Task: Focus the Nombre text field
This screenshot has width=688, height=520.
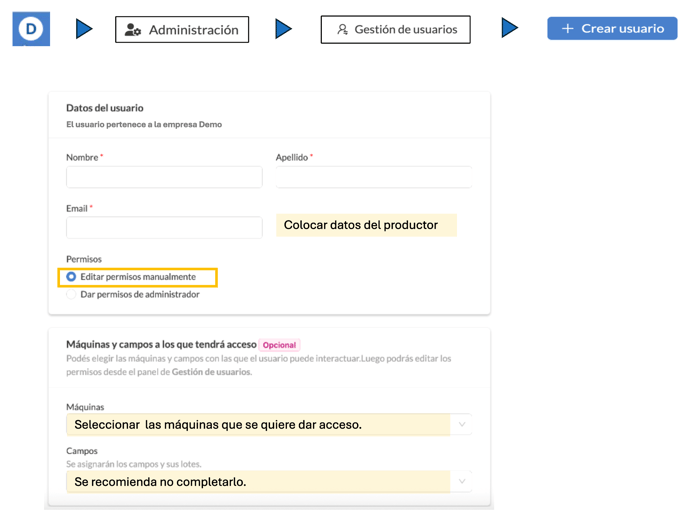Action: (x=164, y=177)
